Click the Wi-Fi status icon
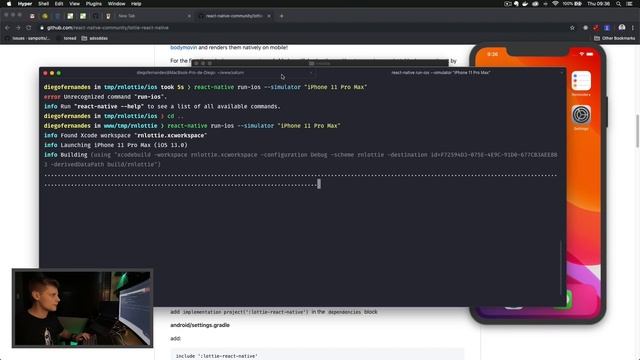 pyautogui.click(x=555, y=4)
